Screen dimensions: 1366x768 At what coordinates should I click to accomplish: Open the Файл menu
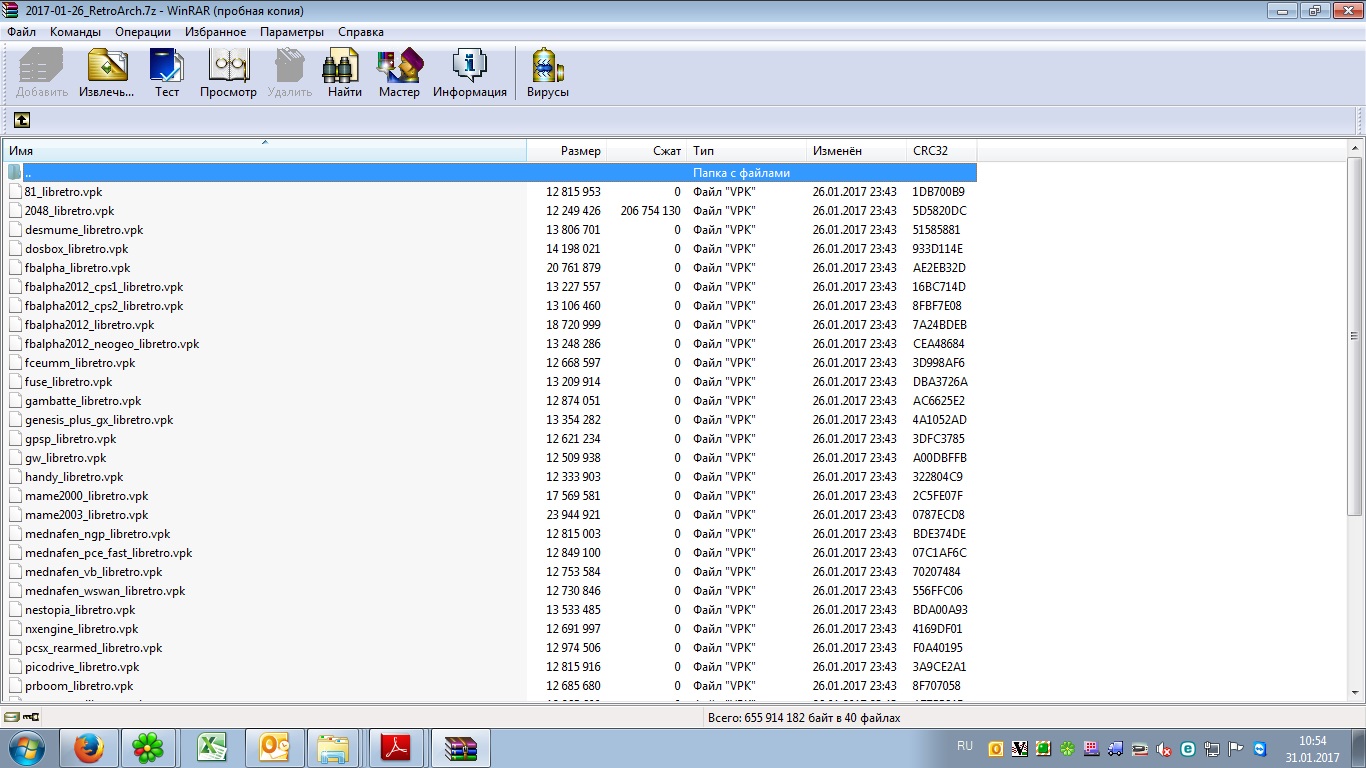[21, 32]
